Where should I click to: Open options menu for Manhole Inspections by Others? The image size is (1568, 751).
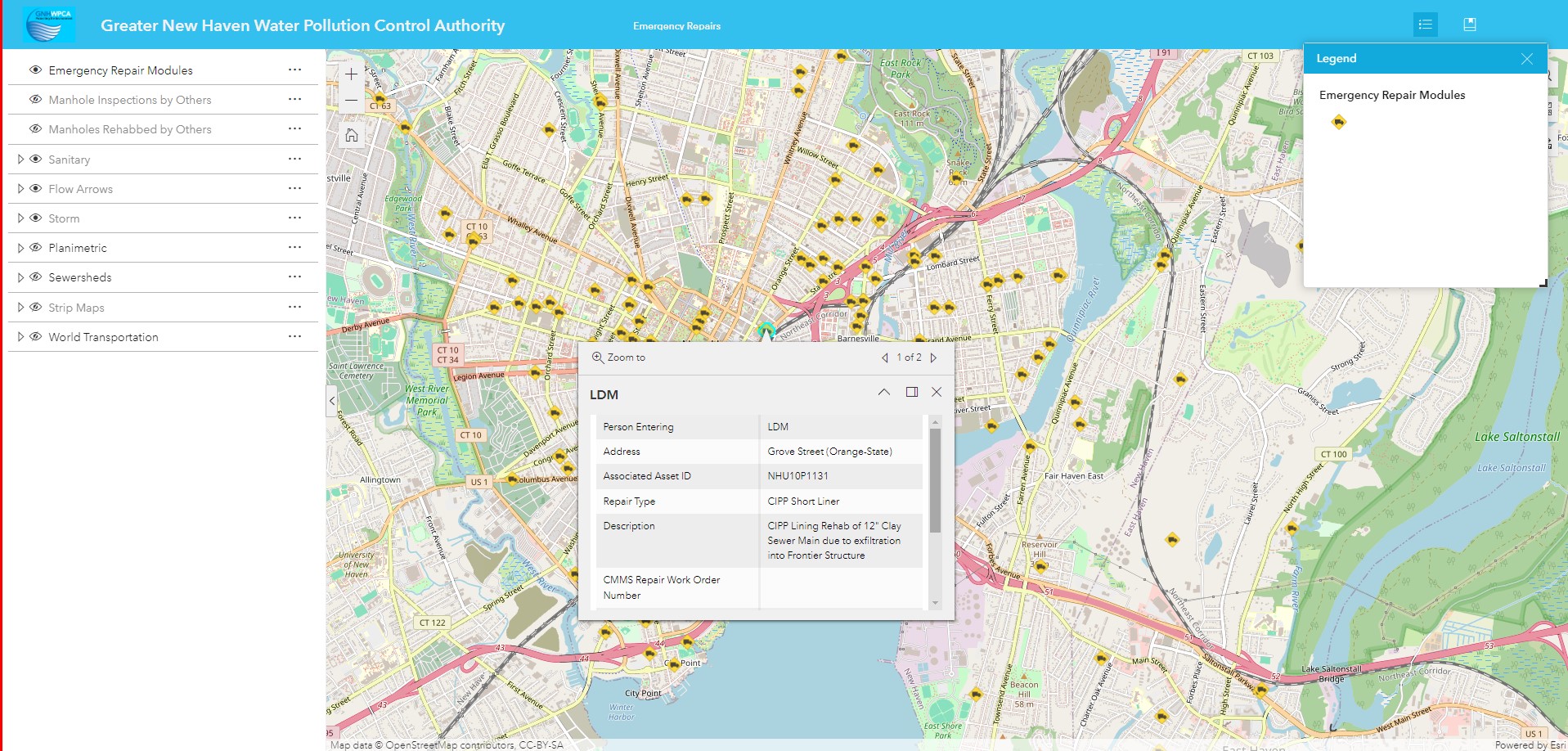click(293, 99)
